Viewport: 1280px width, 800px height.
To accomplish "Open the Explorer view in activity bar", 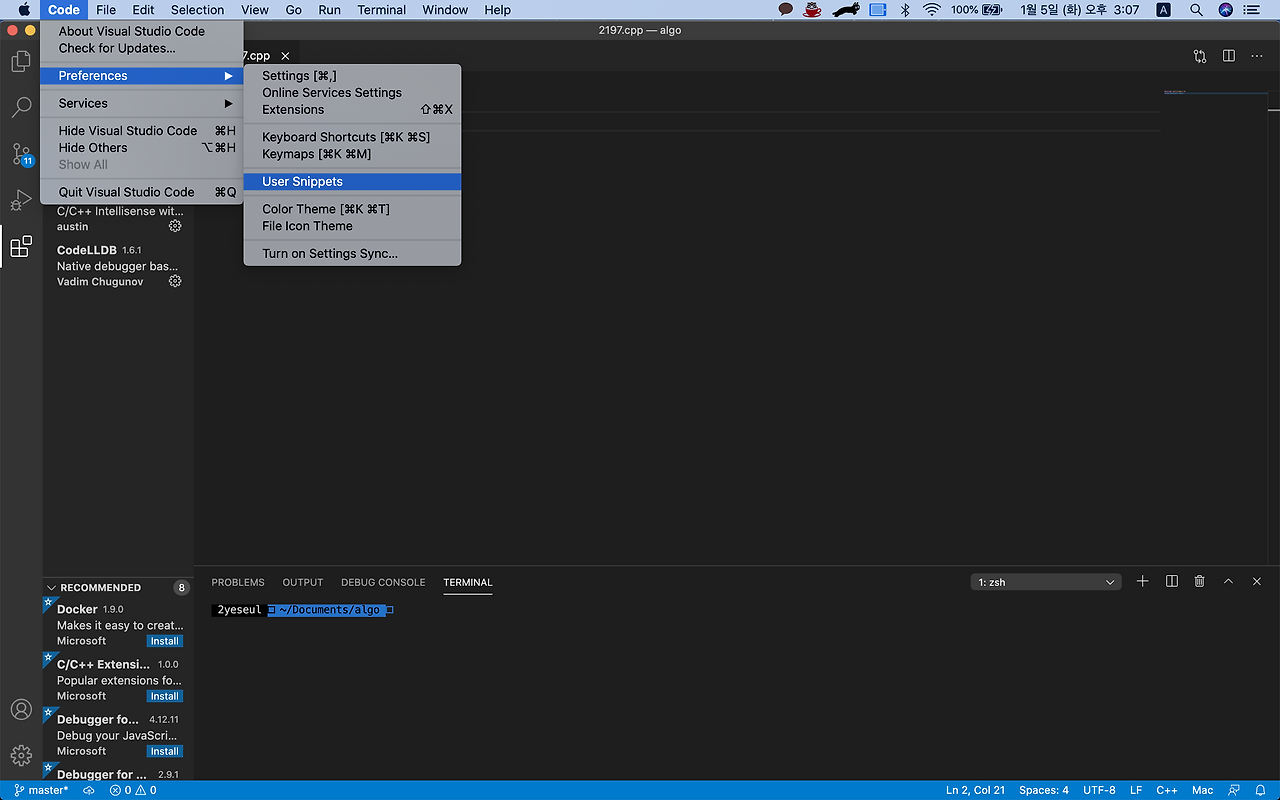I will click(21, 61).
